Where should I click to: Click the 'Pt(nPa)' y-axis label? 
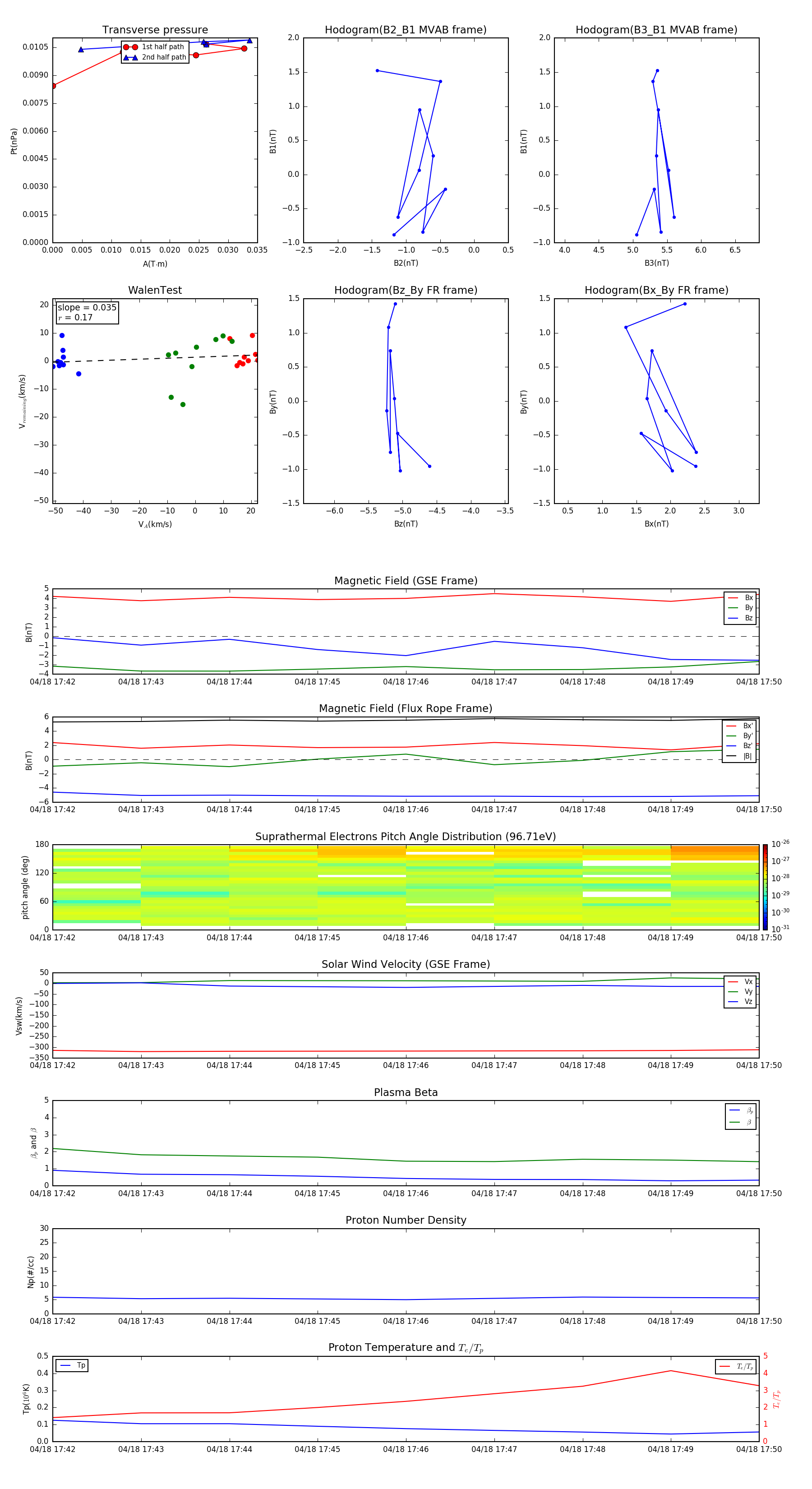14,141
